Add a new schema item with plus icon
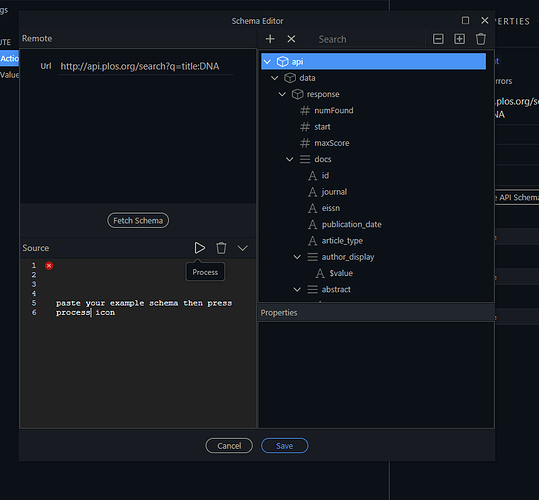The width and height of the screenshot is (539, 500). 270,39
